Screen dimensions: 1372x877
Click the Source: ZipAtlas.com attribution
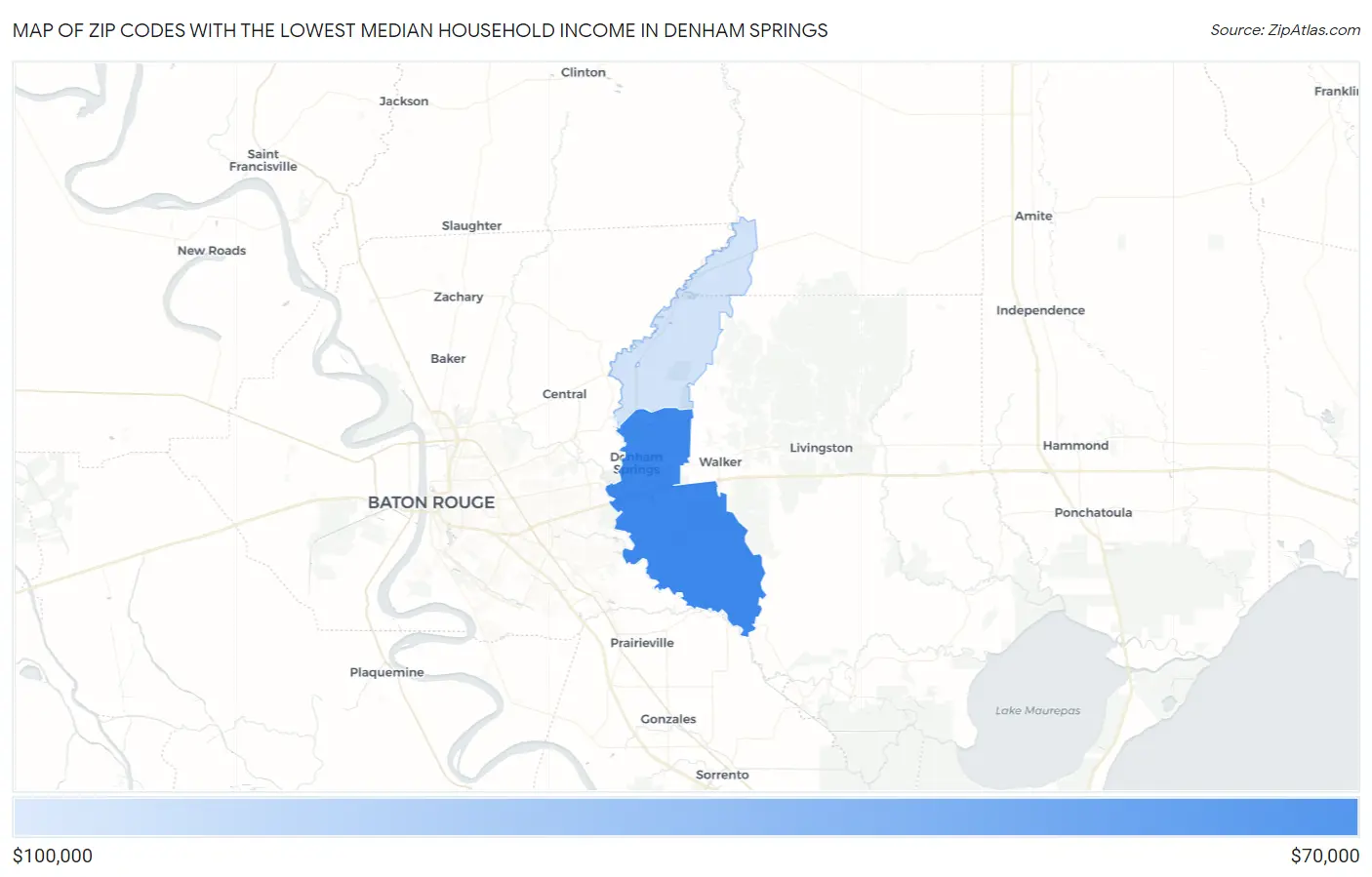1285,30
